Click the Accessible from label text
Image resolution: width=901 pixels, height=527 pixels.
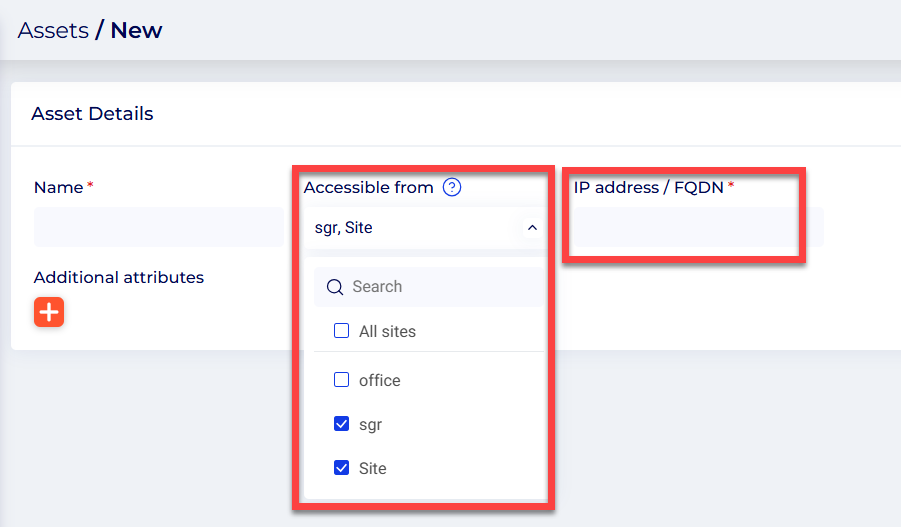pos(368,187)
